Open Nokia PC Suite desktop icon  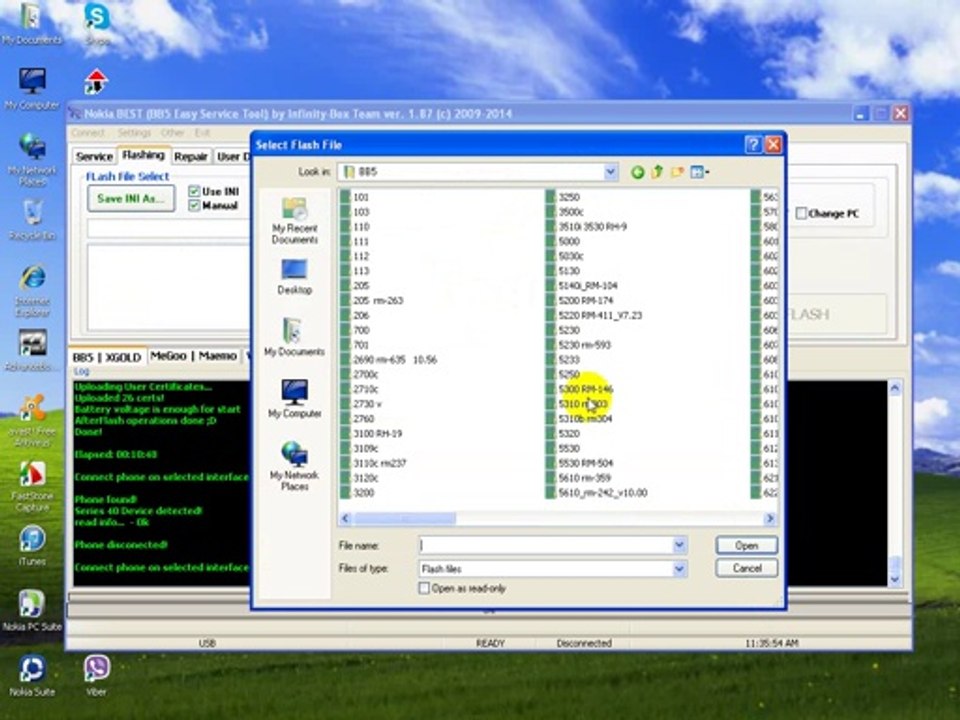(32, 610)
